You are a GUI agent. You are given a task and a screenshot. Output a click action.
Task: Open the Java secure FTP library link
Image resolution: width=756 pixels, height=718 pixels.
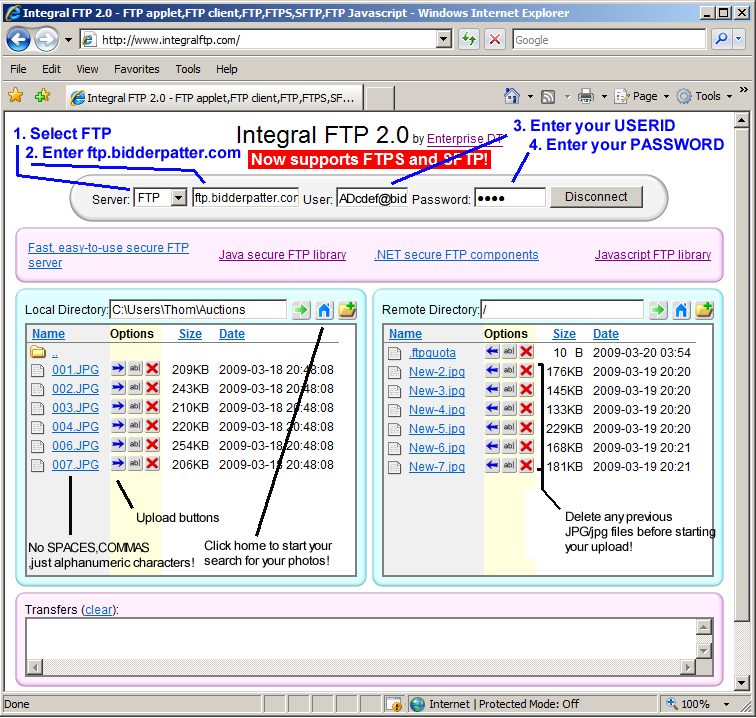pyautogui.click(x=282, y=255)
